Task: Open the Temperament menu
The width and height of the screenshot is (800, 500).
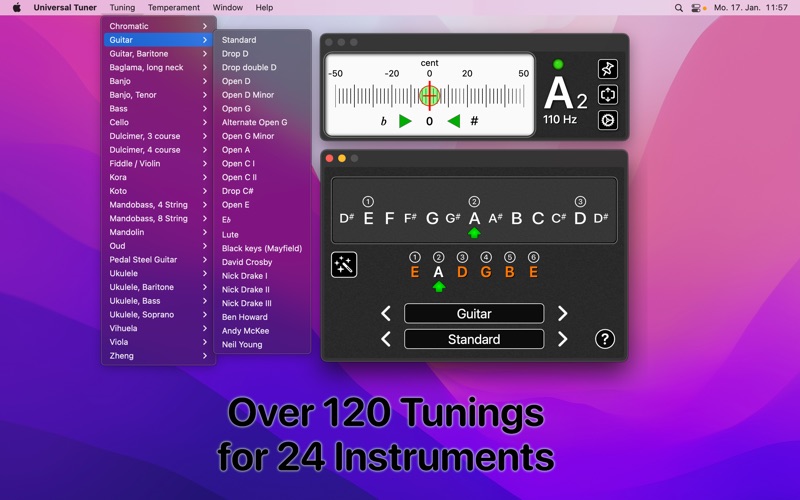Action: tap(174, 8)
